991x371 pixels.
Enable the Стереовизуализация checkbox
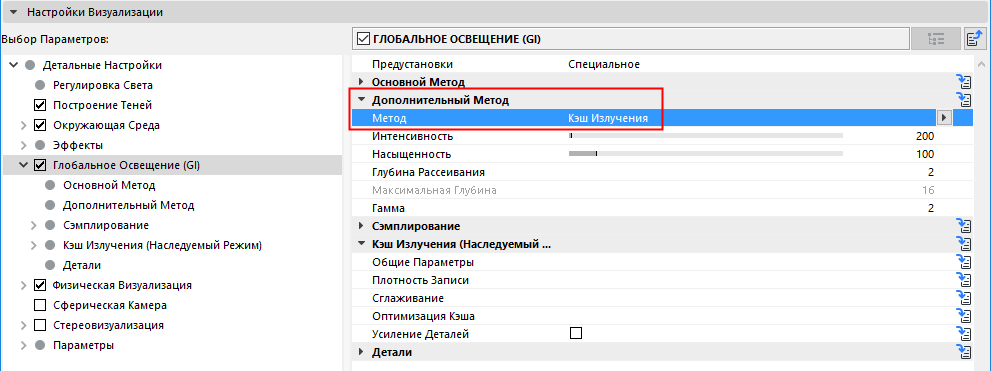coord(40,325)
